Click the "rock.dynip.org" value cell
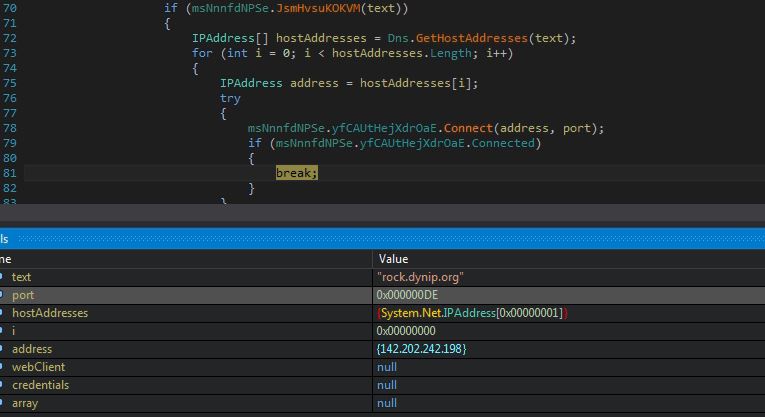Viewport: 765px width, 417px height. tap(420, 277)
